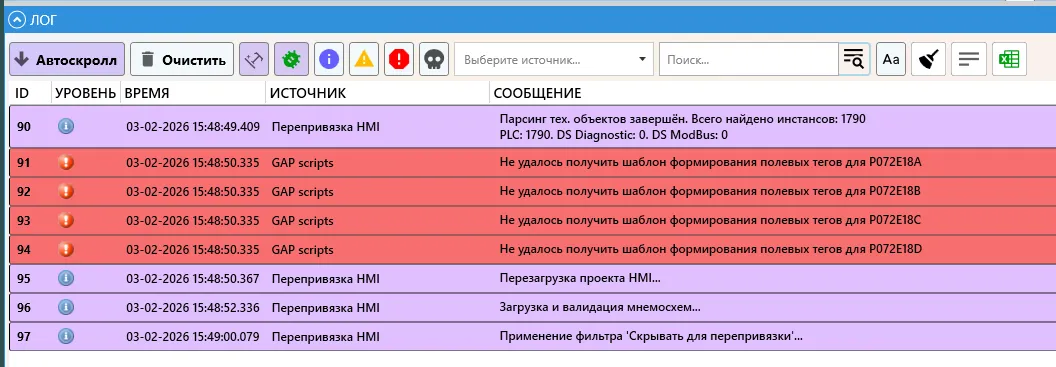Viewport: 1056px width, 367px height.
Task: Click ID number 92
Action: tap(24, 192)
